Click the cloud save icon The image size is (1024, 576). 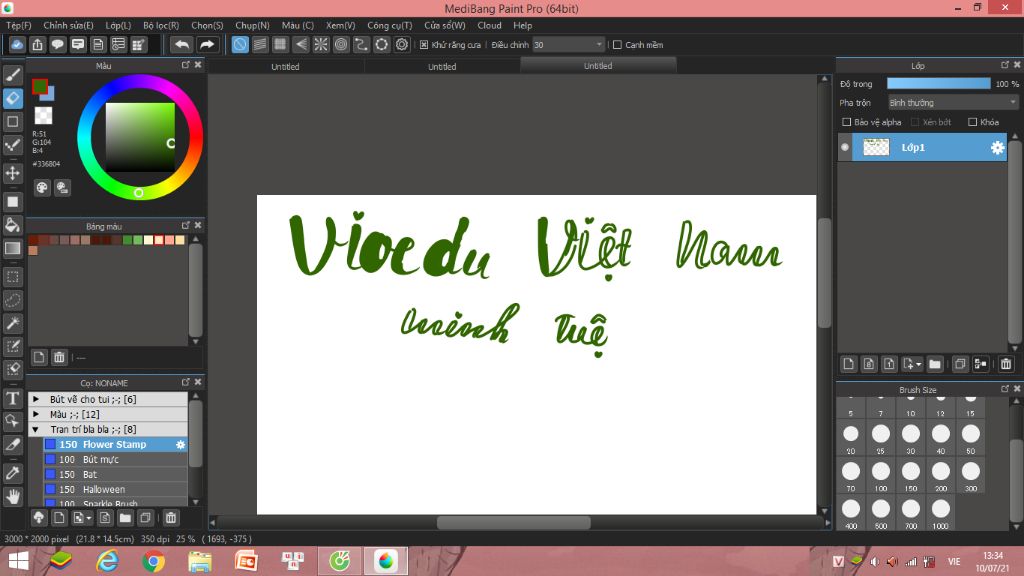[17, 44]
